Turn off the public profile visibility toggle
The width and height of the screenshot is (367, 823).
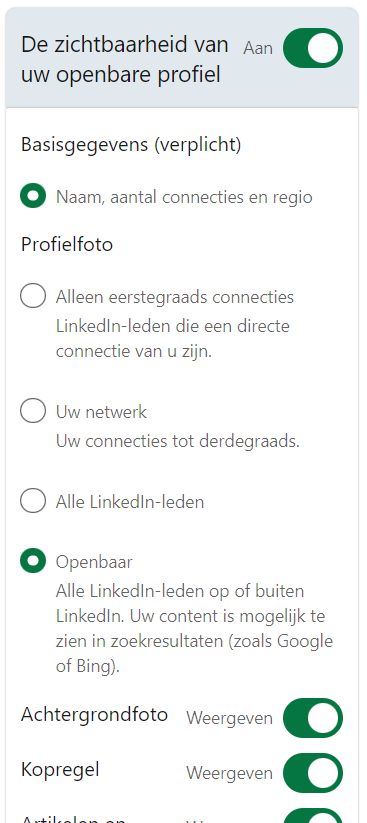click(x=313, y=48)
